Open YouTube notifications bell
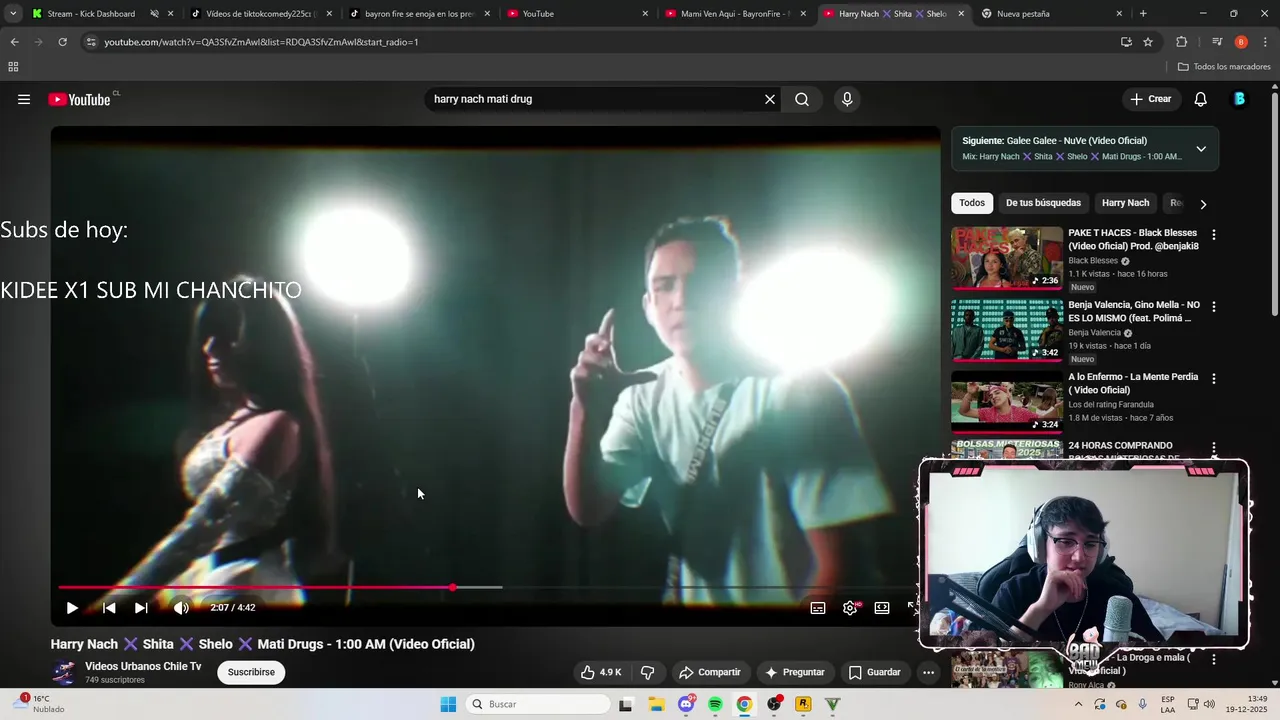The width and height of the screenshot is (1280, 720). tap(1201, 99)
